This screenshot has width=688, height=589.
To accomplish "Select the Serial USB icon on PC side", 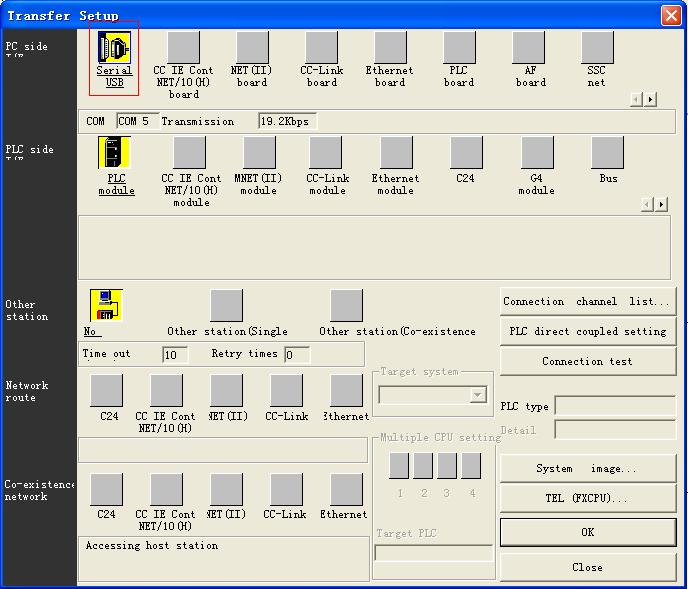I will pos(114,47).
